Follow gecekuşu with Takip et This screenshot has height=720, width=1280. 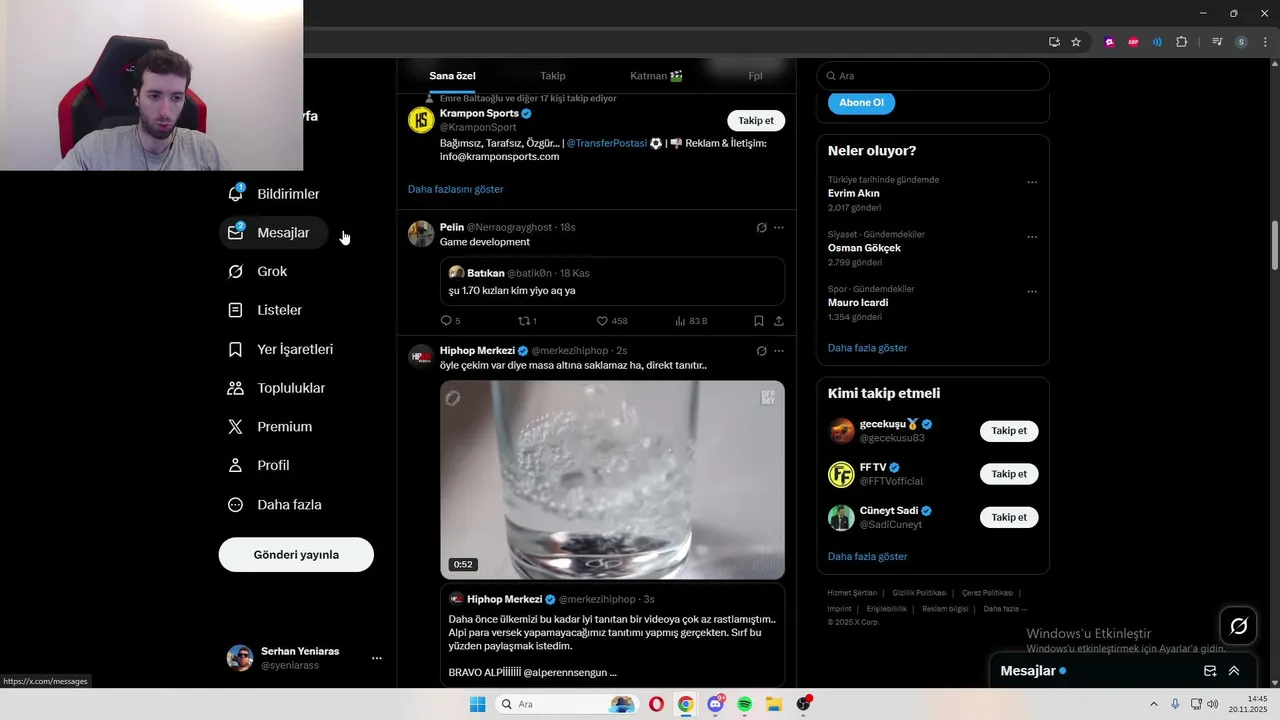click(x=1009, y=431)
